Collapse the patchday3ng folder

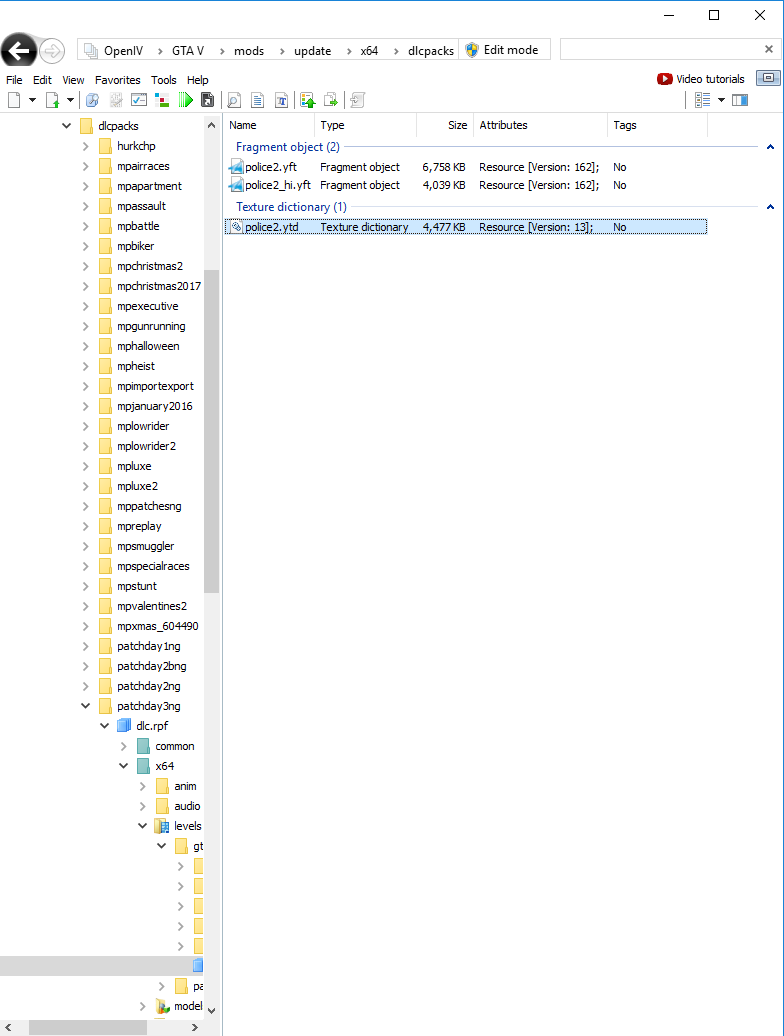85,706
